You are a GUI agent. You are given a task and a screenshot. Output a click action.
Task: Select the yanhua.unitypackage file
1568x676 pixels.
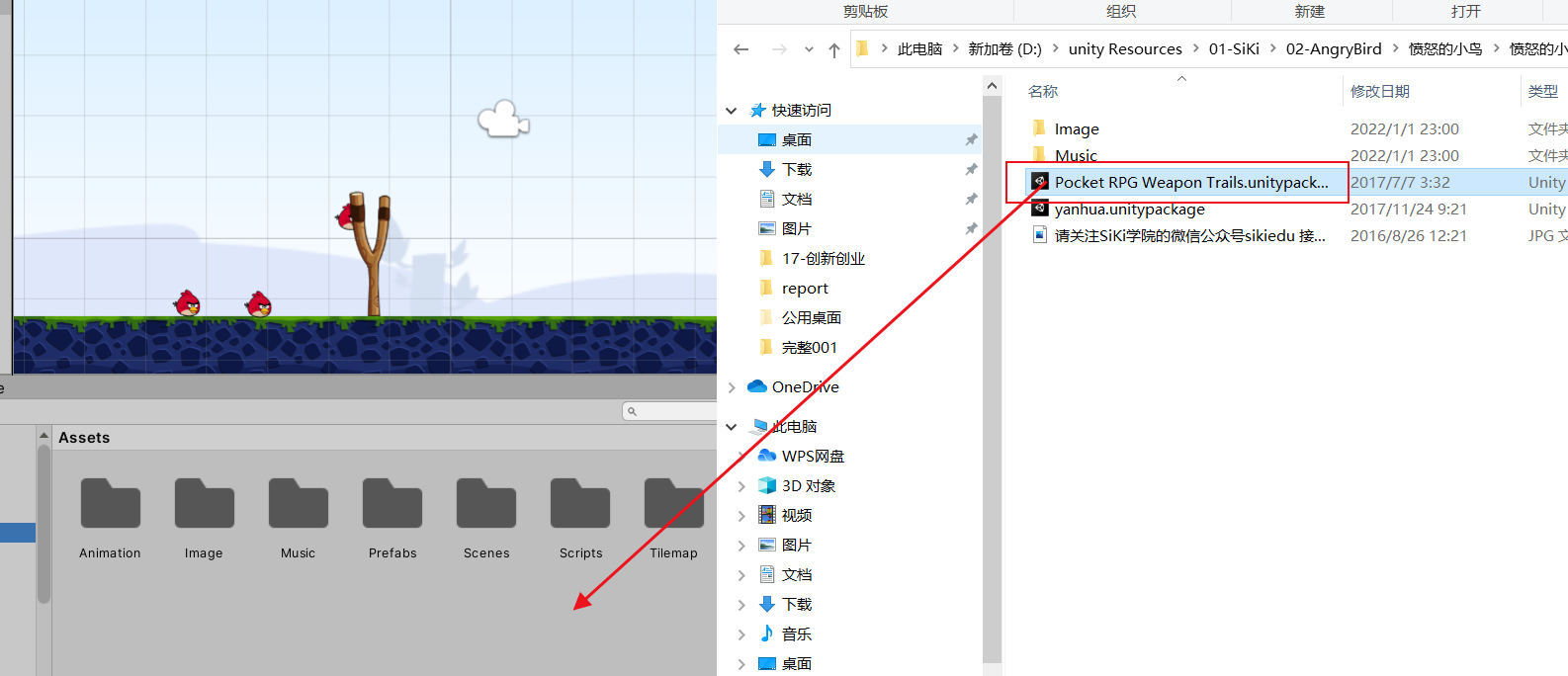click(x=1129, y=210)
